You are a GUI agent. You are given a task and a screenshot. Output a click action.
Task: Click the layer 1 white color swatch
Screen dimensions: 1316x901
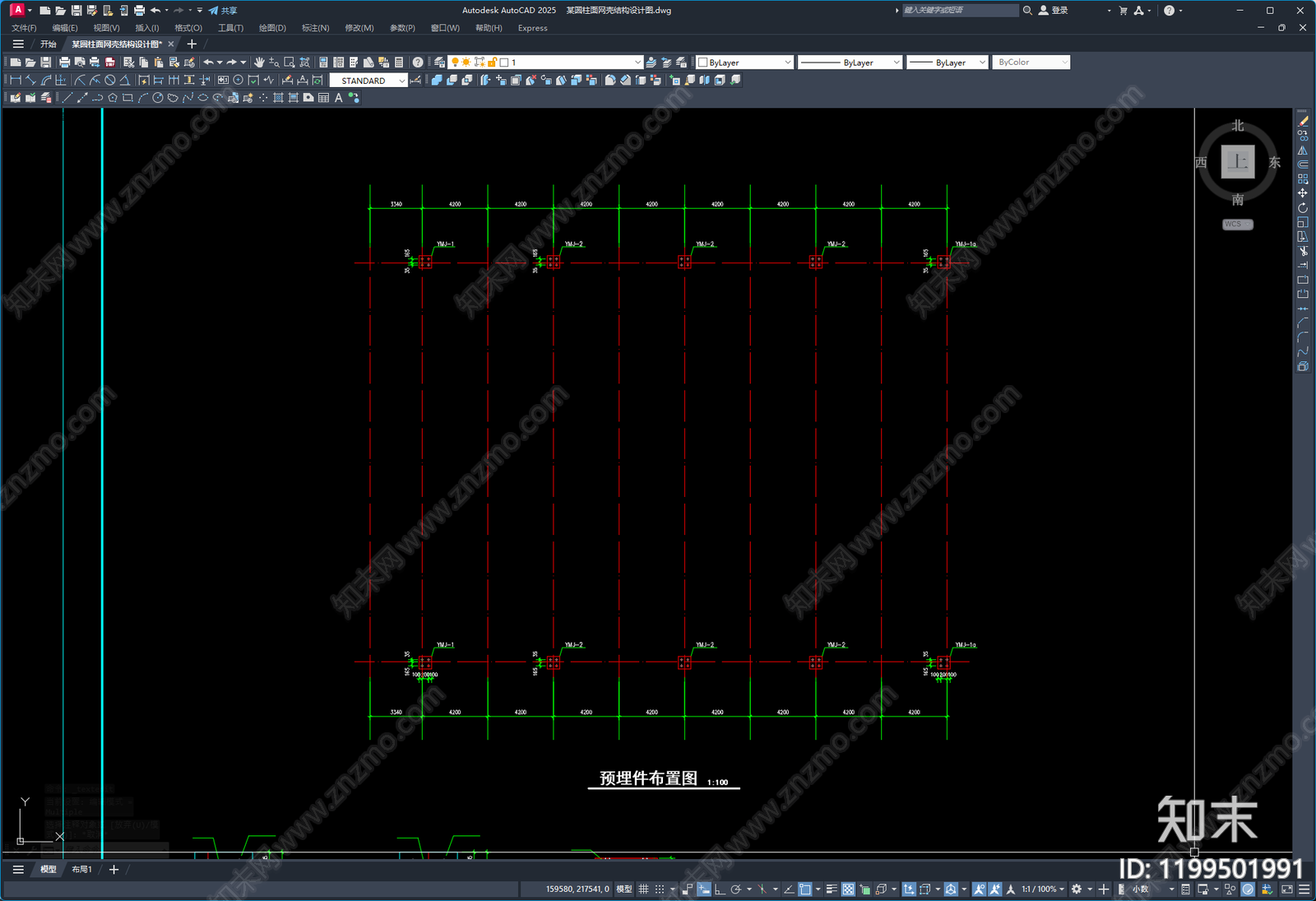(x=504, y=63)
